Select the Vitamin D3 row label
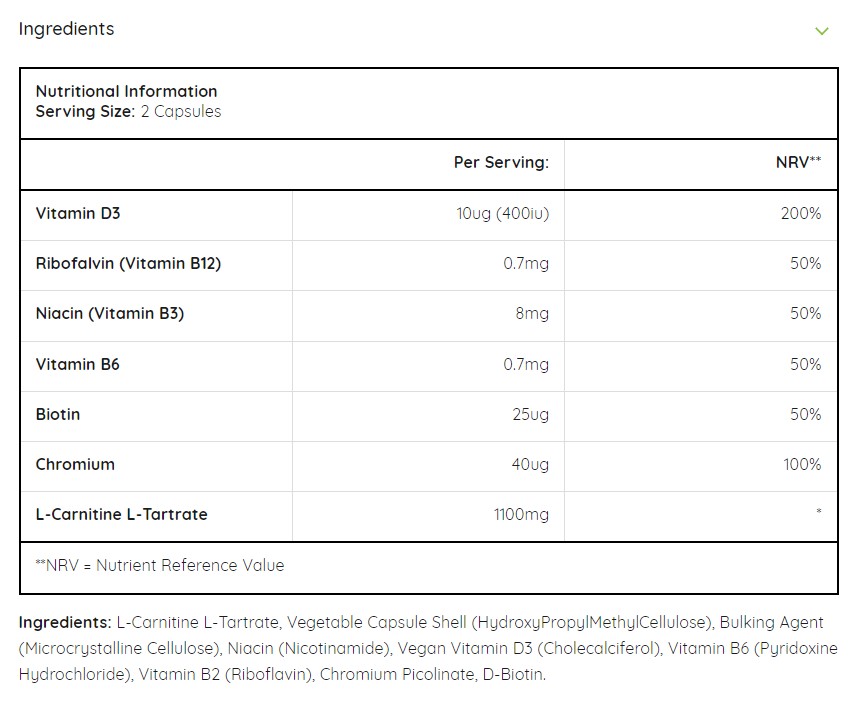The height and width of the screenshot is (703, 867). [x=78, y=213]
